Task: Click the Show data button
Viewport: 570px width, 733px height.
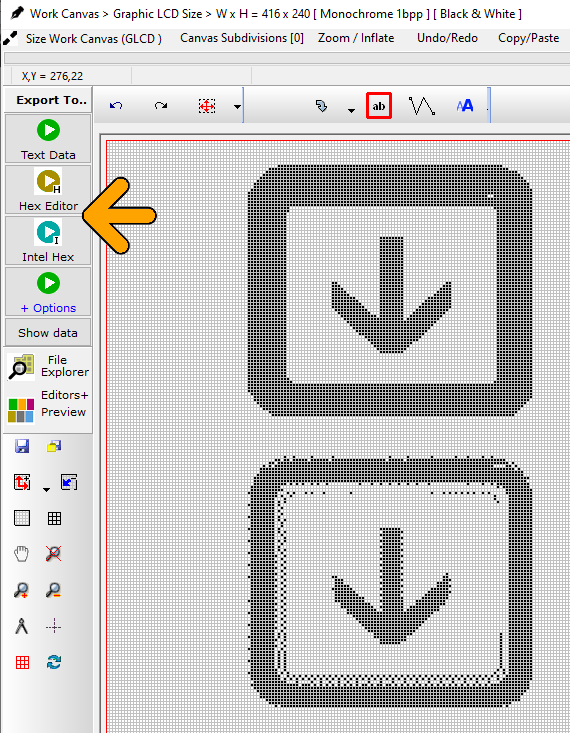Action: [x=48, y=333]
